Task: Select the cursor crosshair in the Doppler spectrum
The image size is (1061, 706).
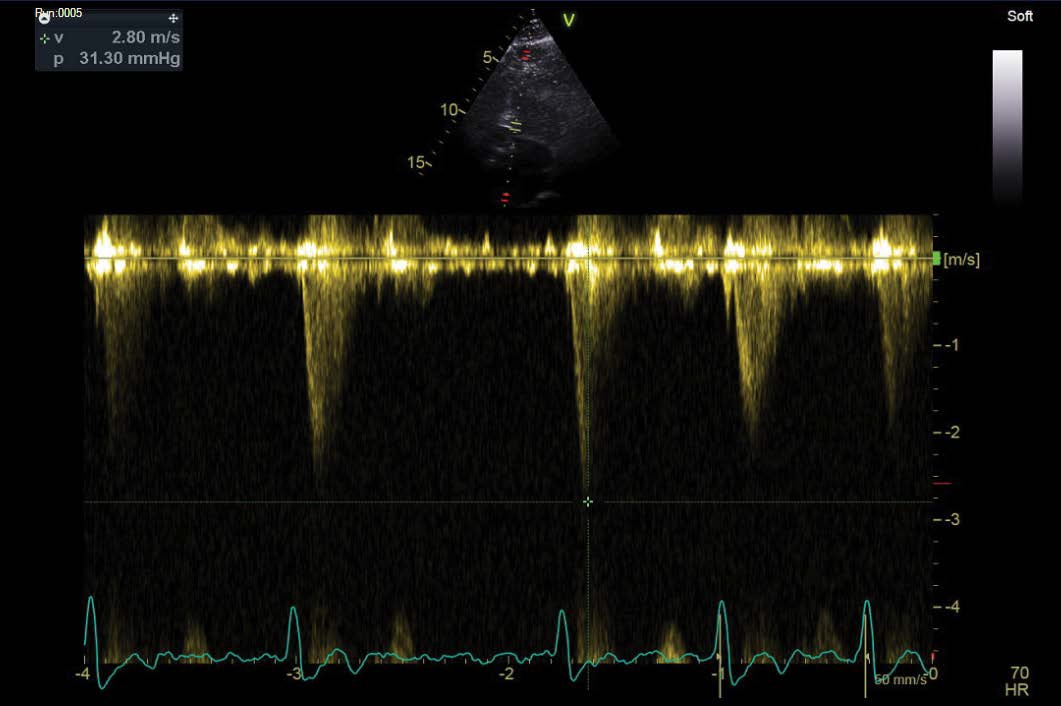Action: pyautogui.click(x=588, y=501)
